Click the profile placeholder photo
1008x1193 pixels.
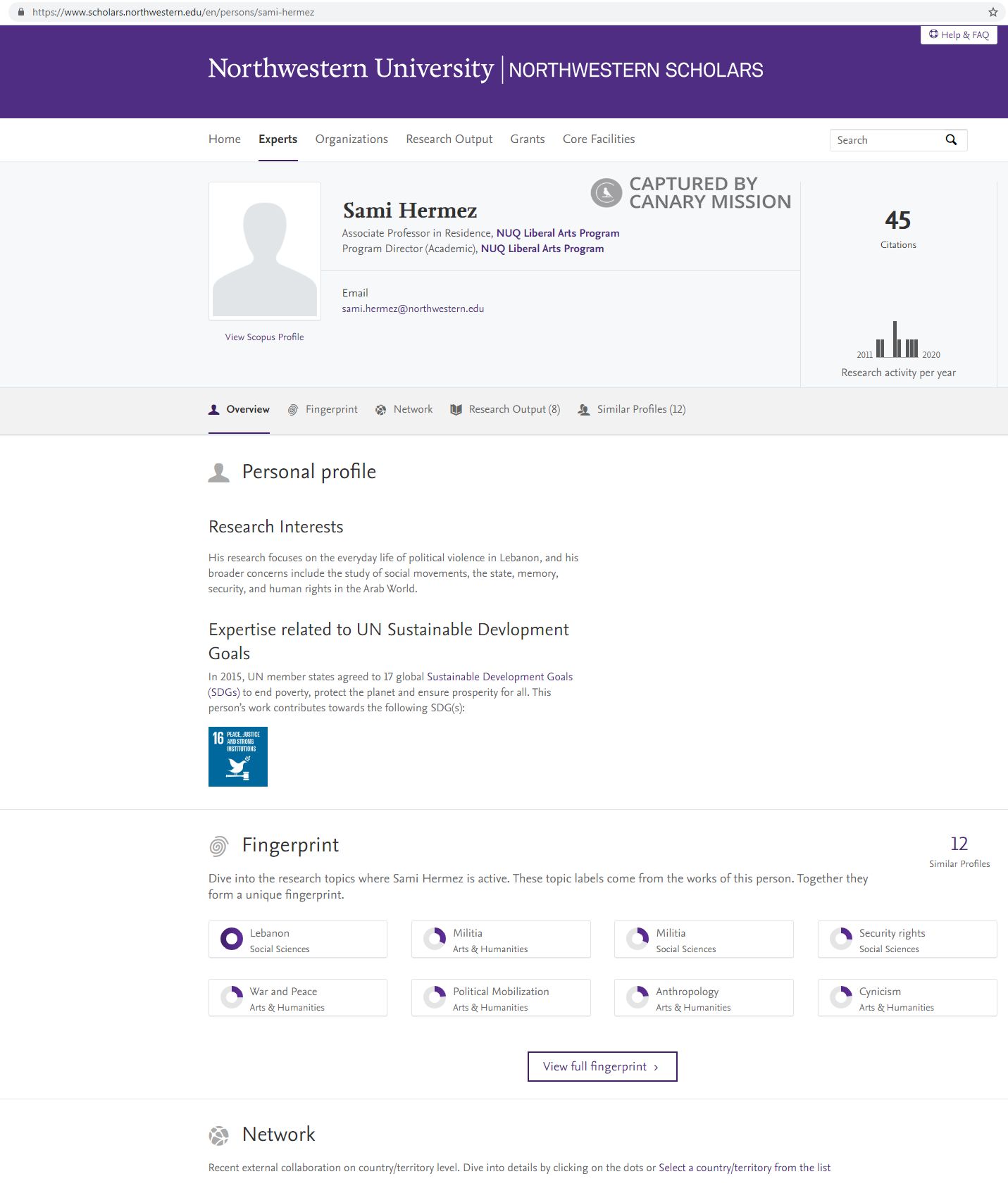pos(265,251)
